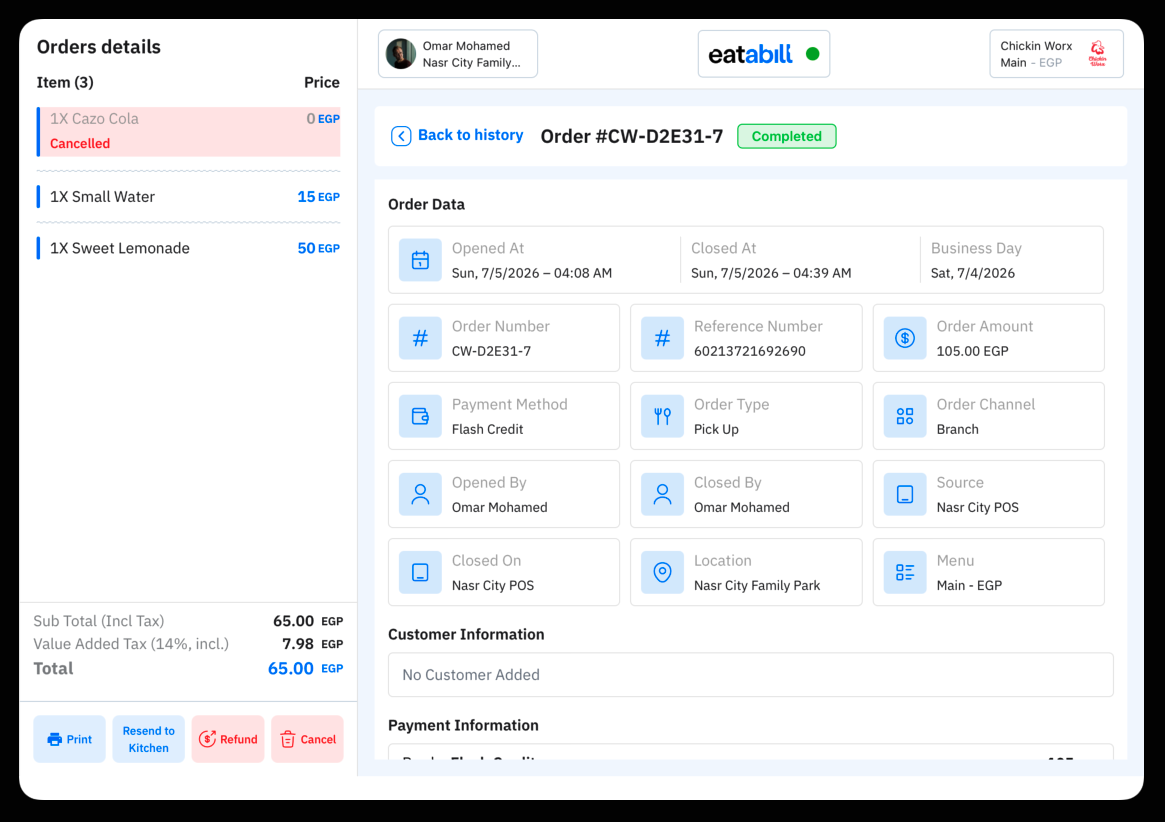Click the dollar icon for Order Amount
Viewport: 1165px width, 822px height.
[904, 338]
